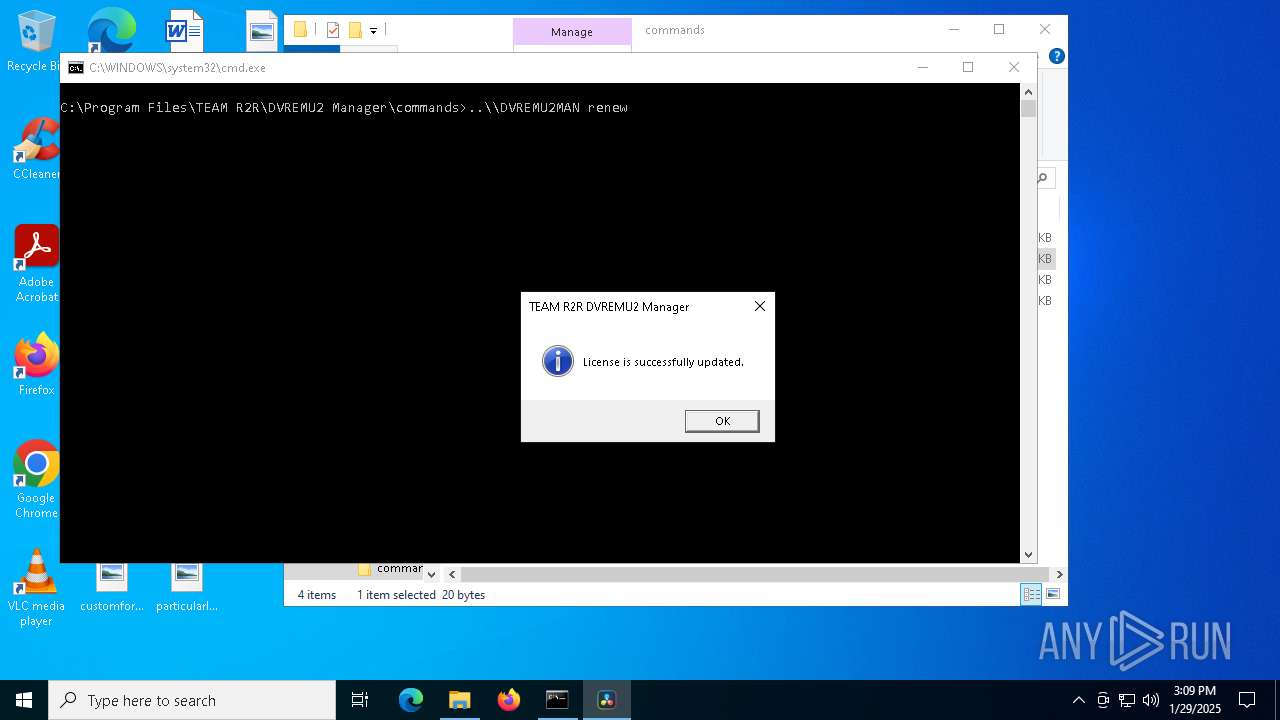This screenshot has width=1280, height=720.
Task: Open Edge from the taskbar
Action: (411, 700)
